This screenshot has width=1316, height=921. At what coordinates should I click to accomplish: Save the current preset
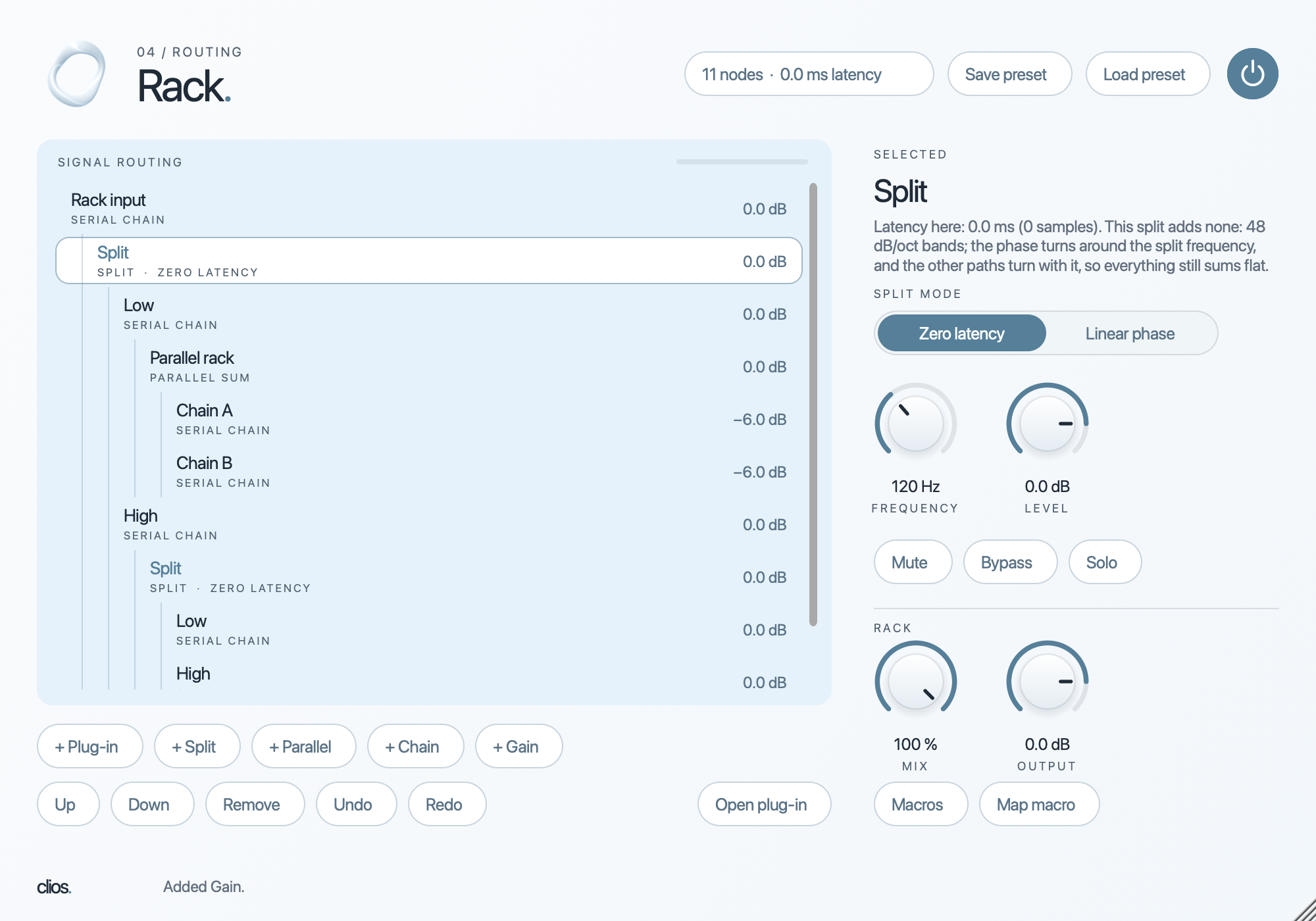click(1009, 74)
